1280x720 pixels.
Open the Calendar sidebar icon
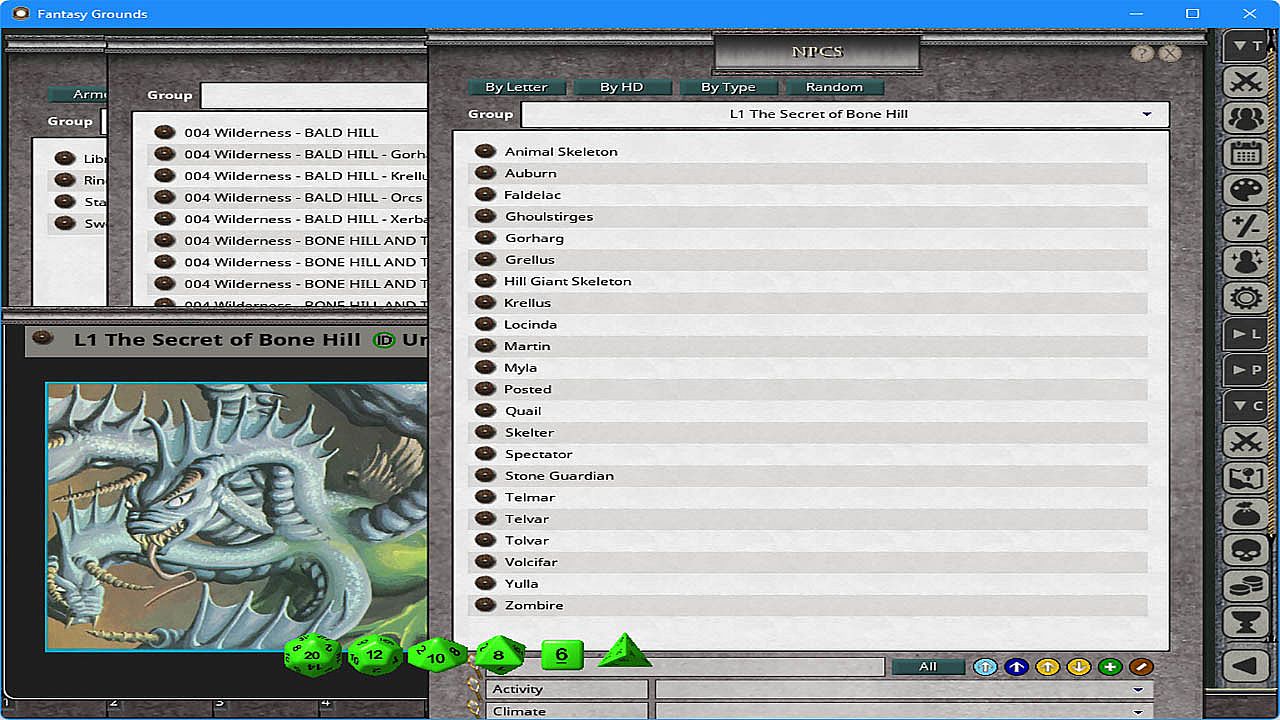coord(1246,154)
